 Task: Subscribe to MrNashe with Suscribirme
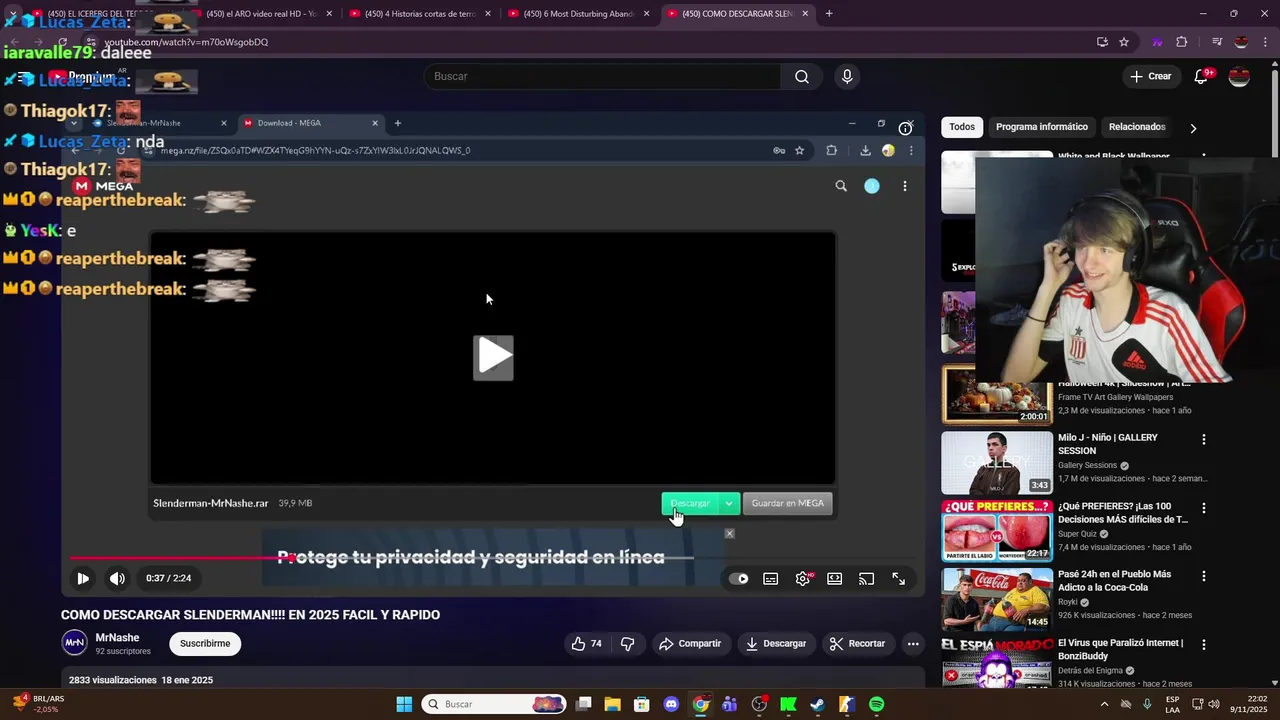pos(205,643)
